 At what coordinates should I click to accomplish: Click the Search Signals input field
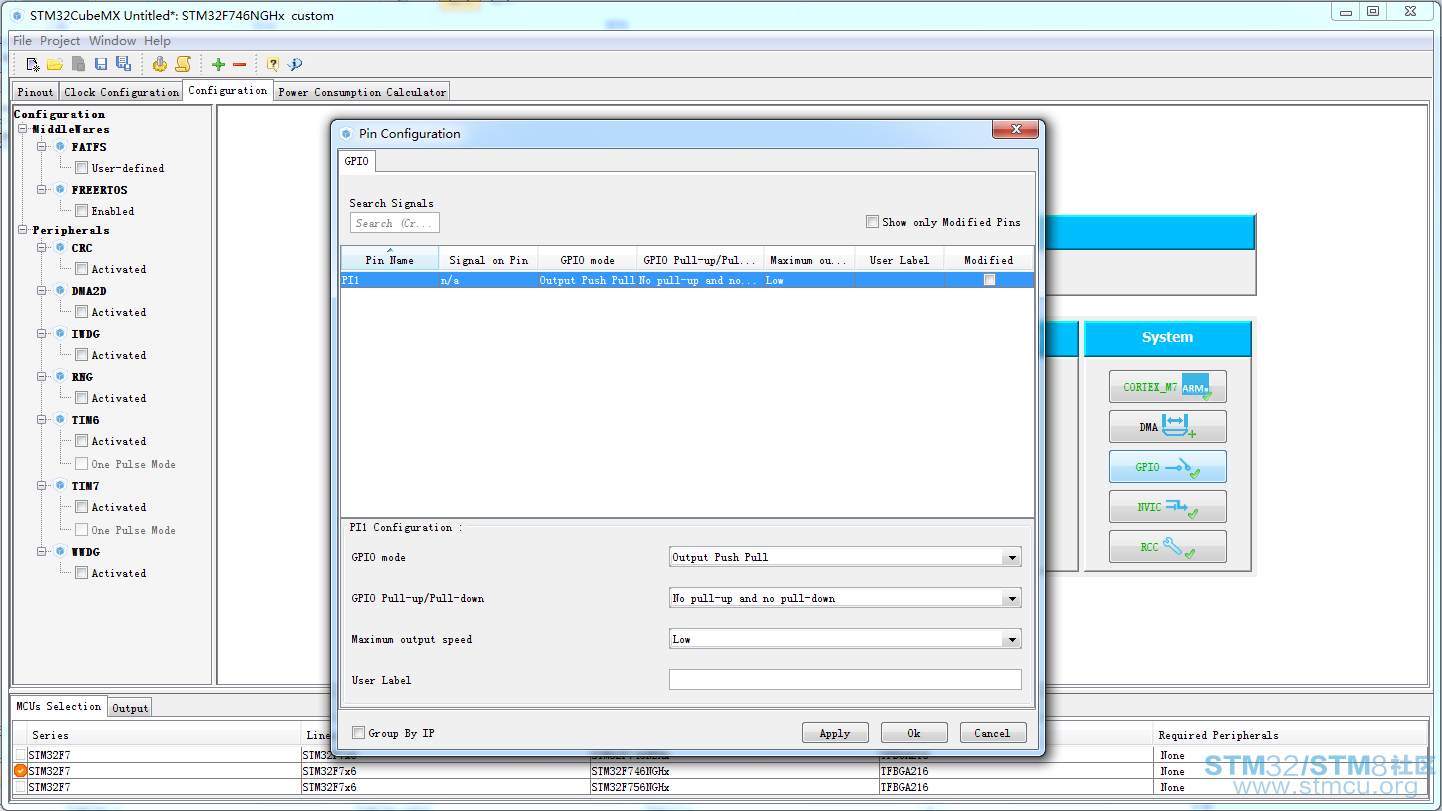click(394, 223)
